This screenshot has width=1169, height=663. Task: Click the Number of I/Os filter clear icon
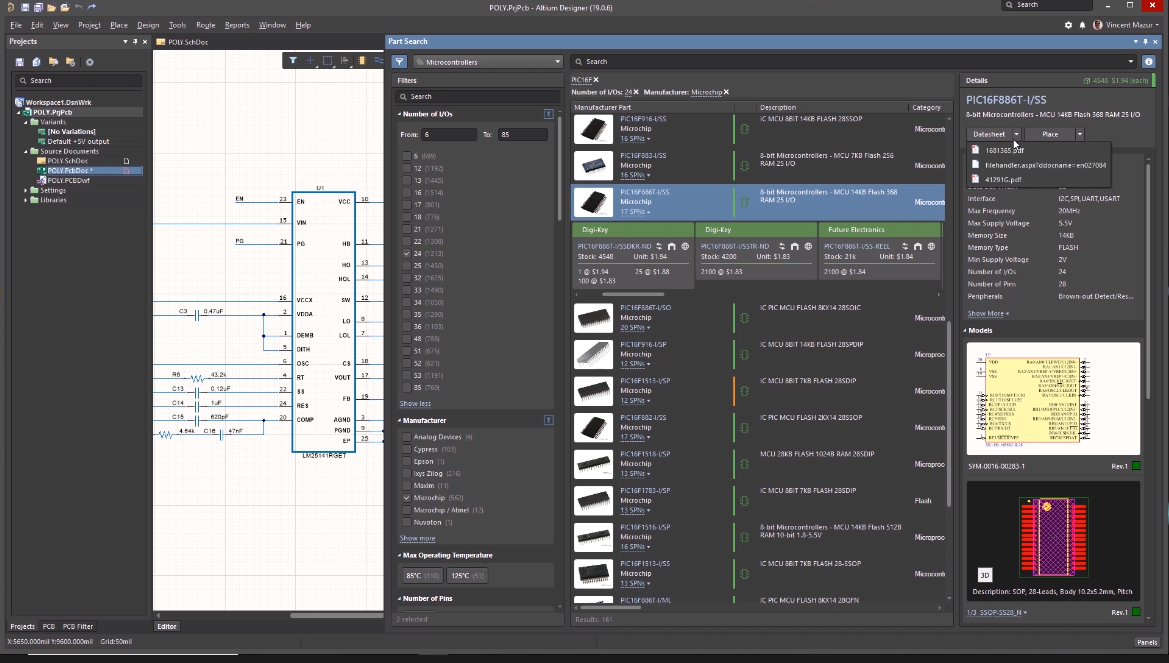tap(549, 114)
